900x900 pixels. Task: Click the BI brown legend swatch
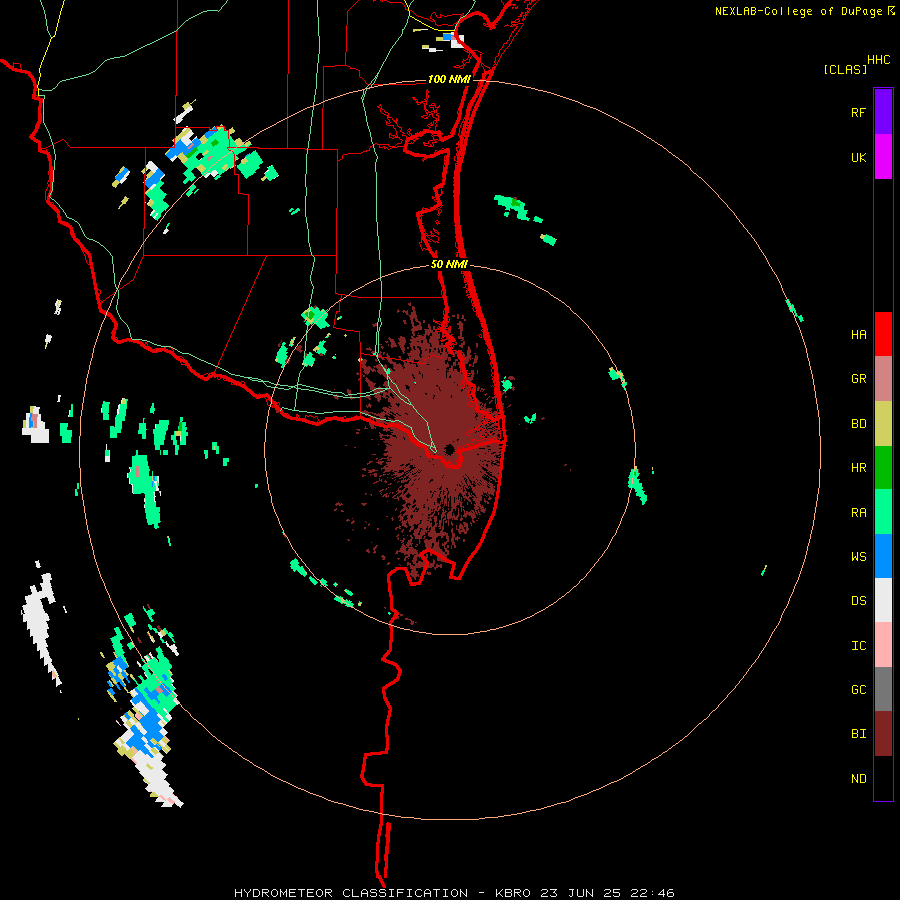(883, 734)
